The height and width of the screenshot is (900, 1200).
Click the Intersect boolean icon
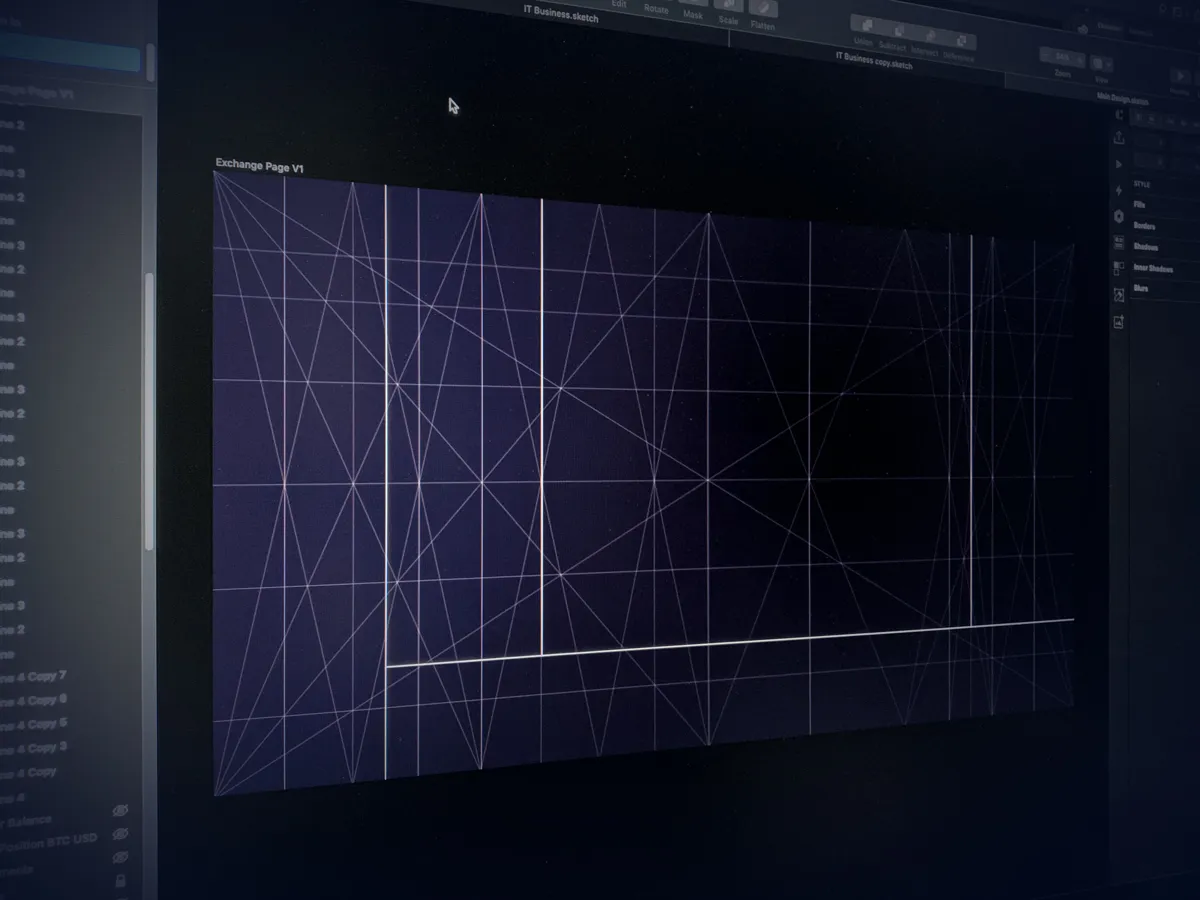pos(929,36)
